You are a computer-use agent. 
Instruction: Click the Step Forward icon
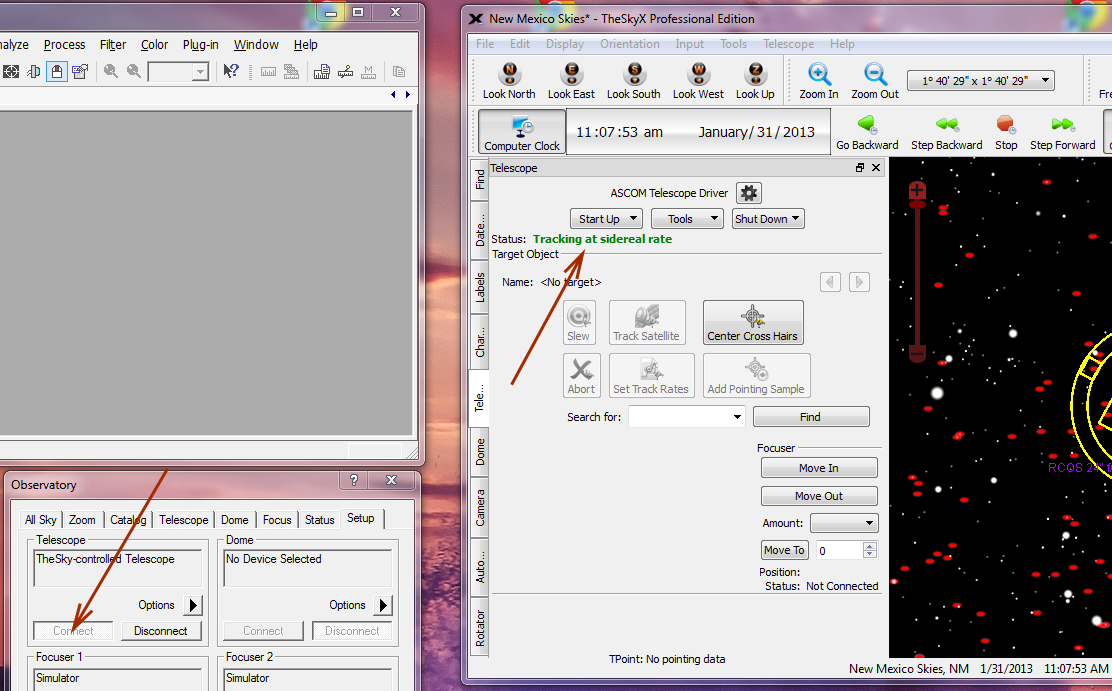[x=1062, y=125]
